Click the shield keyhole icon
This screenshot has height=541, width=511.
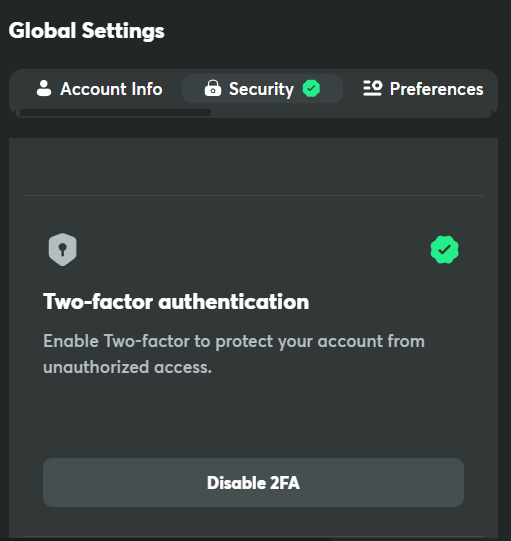pos(62,249)
